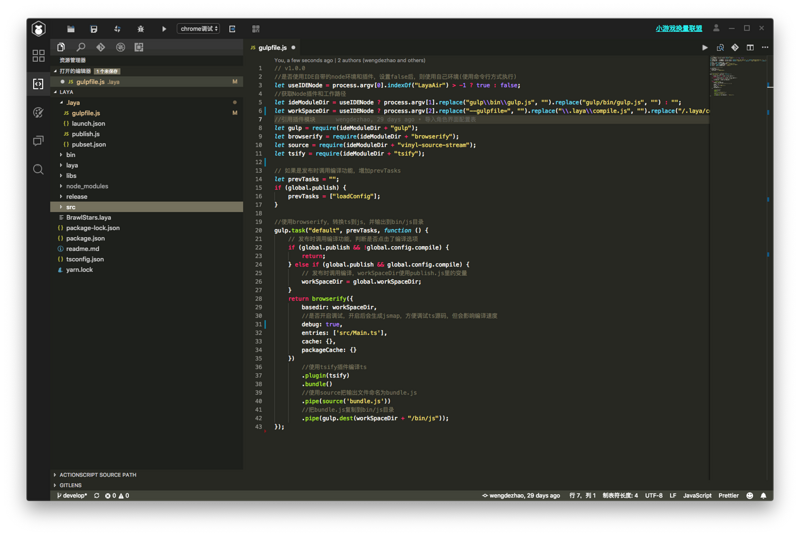The image size is (800, 536).
Task: Expand the node_modules folder
Action: 86,186
